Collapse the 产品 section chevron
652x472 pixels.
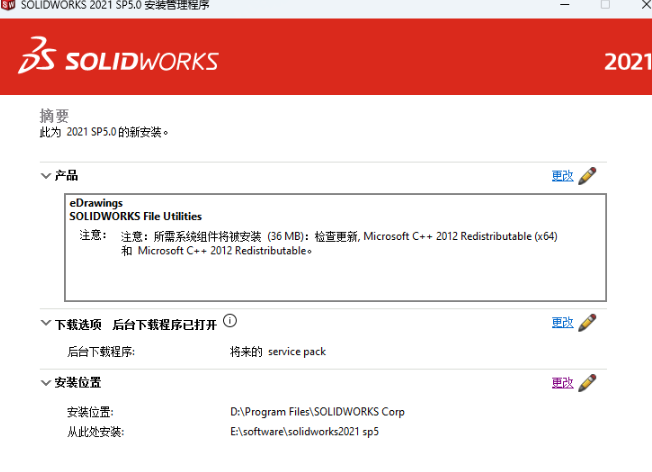point(46,176)
